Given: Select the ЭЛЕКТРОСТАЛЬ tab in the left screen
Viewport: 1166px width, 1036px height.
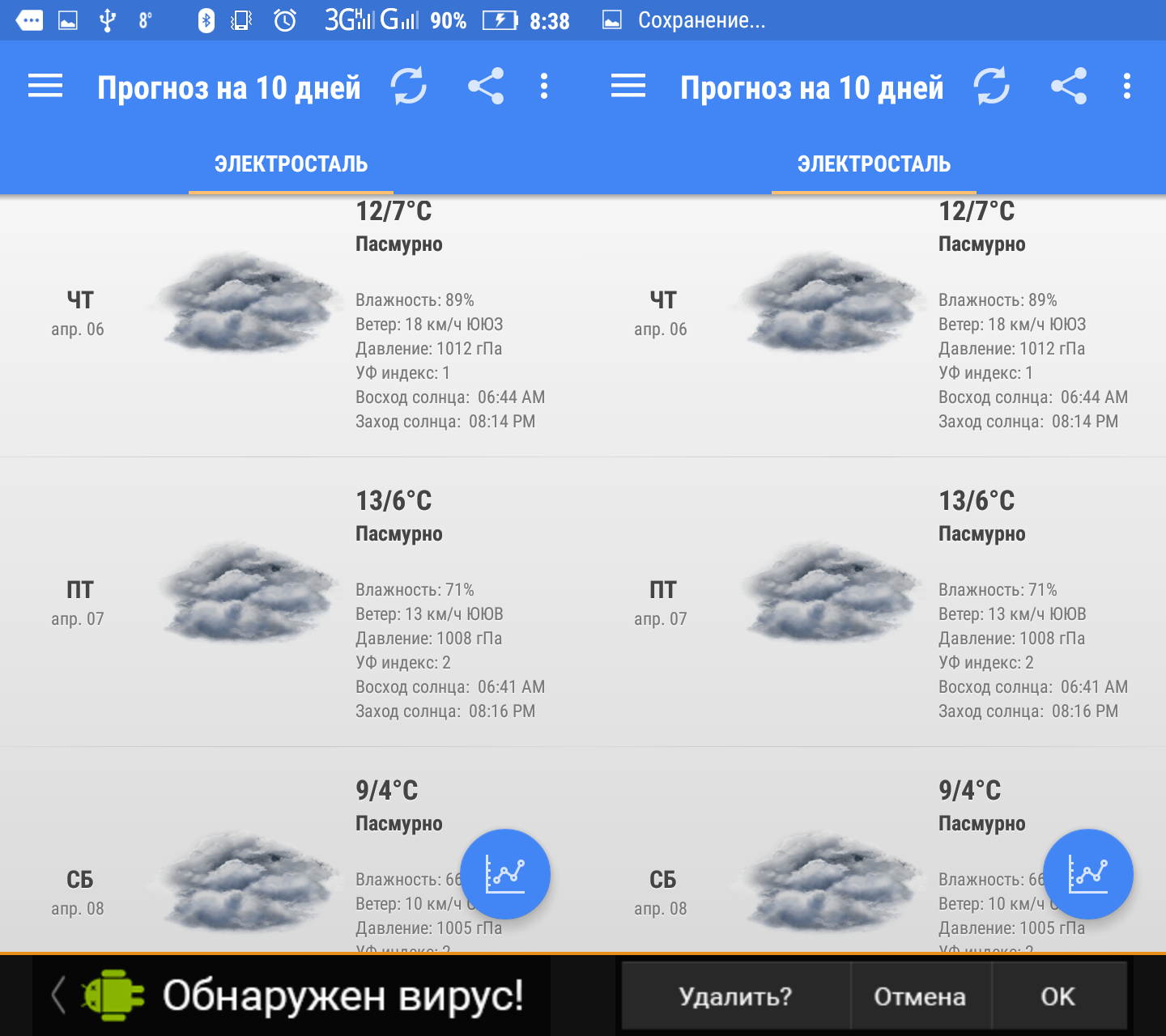Looking at the screenshot, I should point(291,164).
